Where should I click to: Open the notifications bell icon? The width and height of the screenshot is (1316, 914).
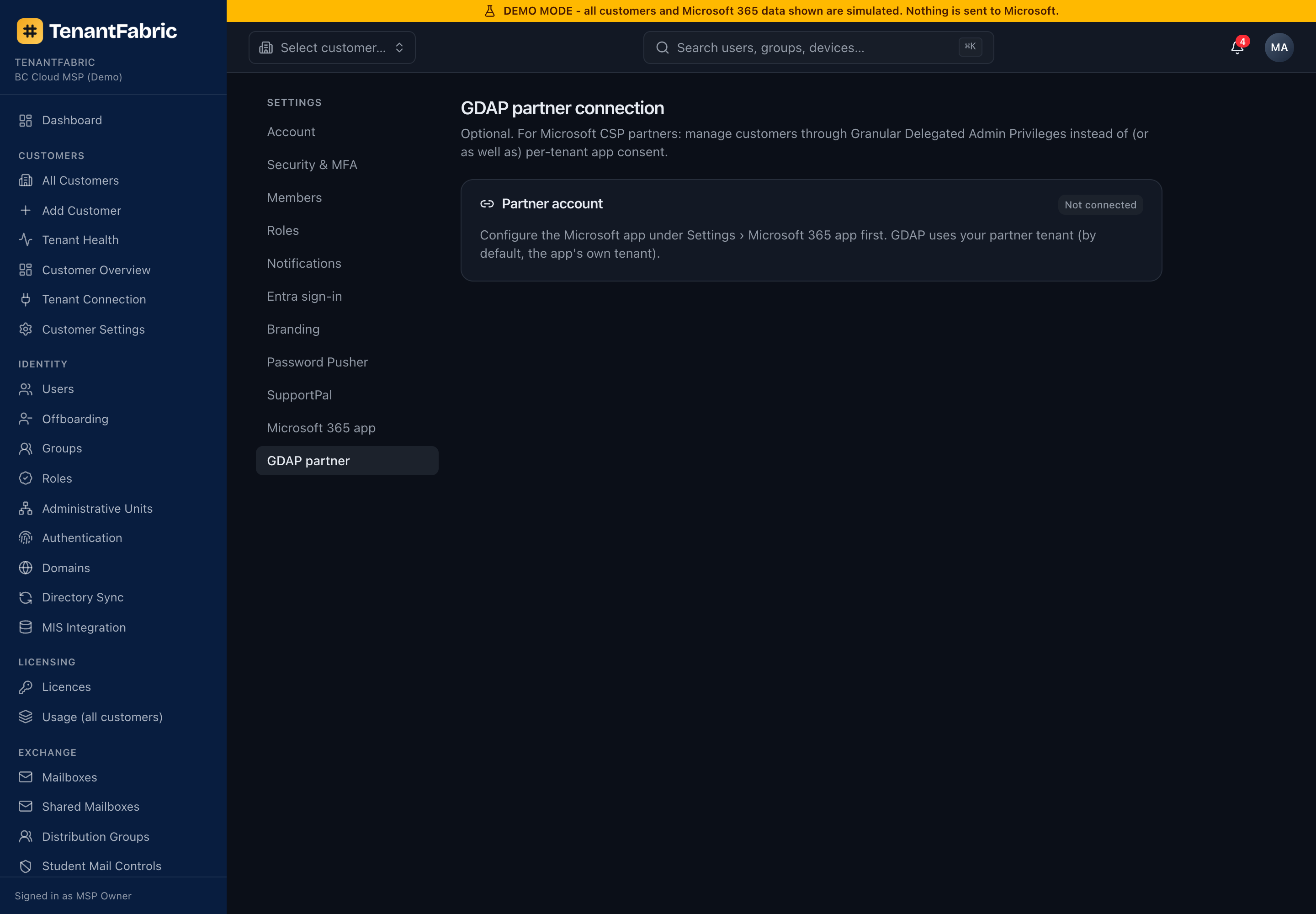coord(1237,48)
